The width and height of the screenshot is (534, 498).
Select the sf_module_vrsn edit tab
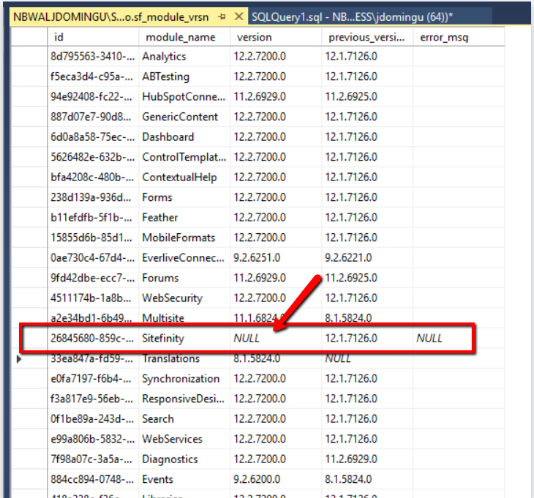click(111, 17)
